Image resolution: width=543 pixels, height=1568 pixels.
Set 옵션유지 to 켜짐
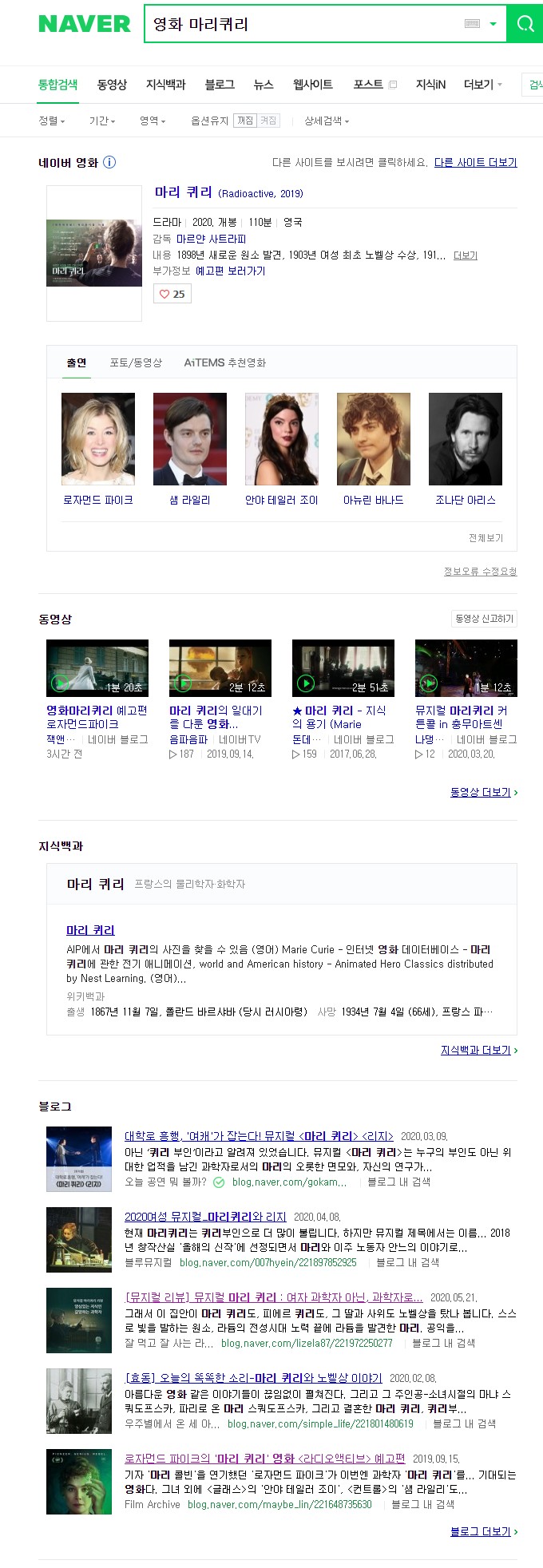(x=268, y=121)
